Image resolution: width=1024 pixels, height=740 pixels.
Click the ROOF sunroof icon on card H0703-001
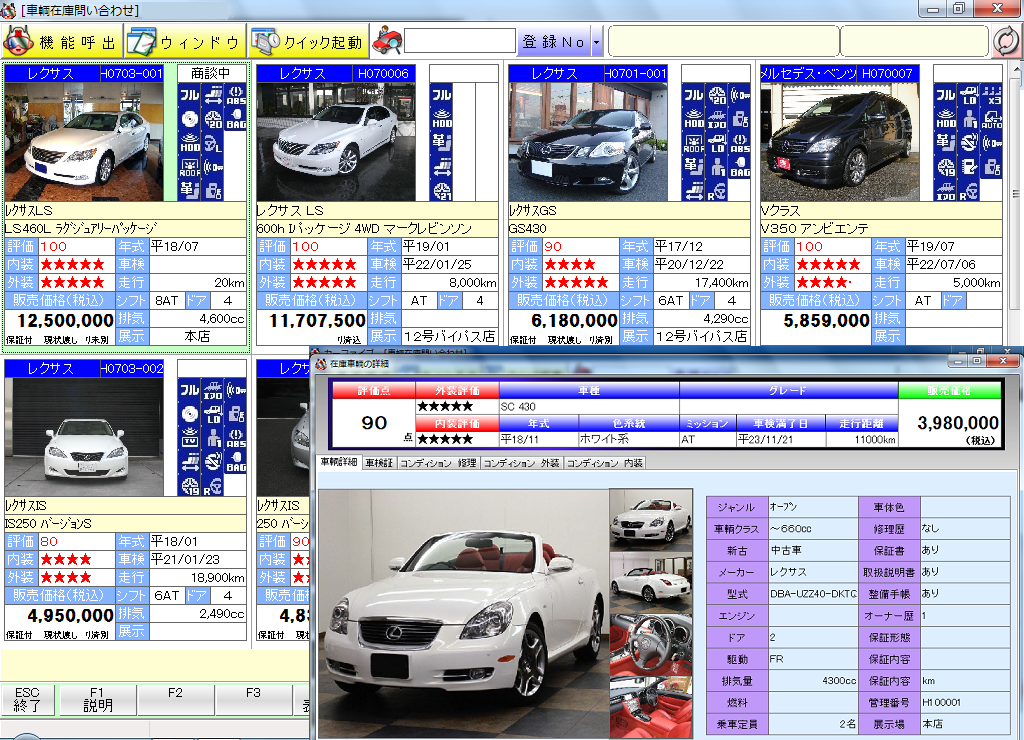[190, 167]
